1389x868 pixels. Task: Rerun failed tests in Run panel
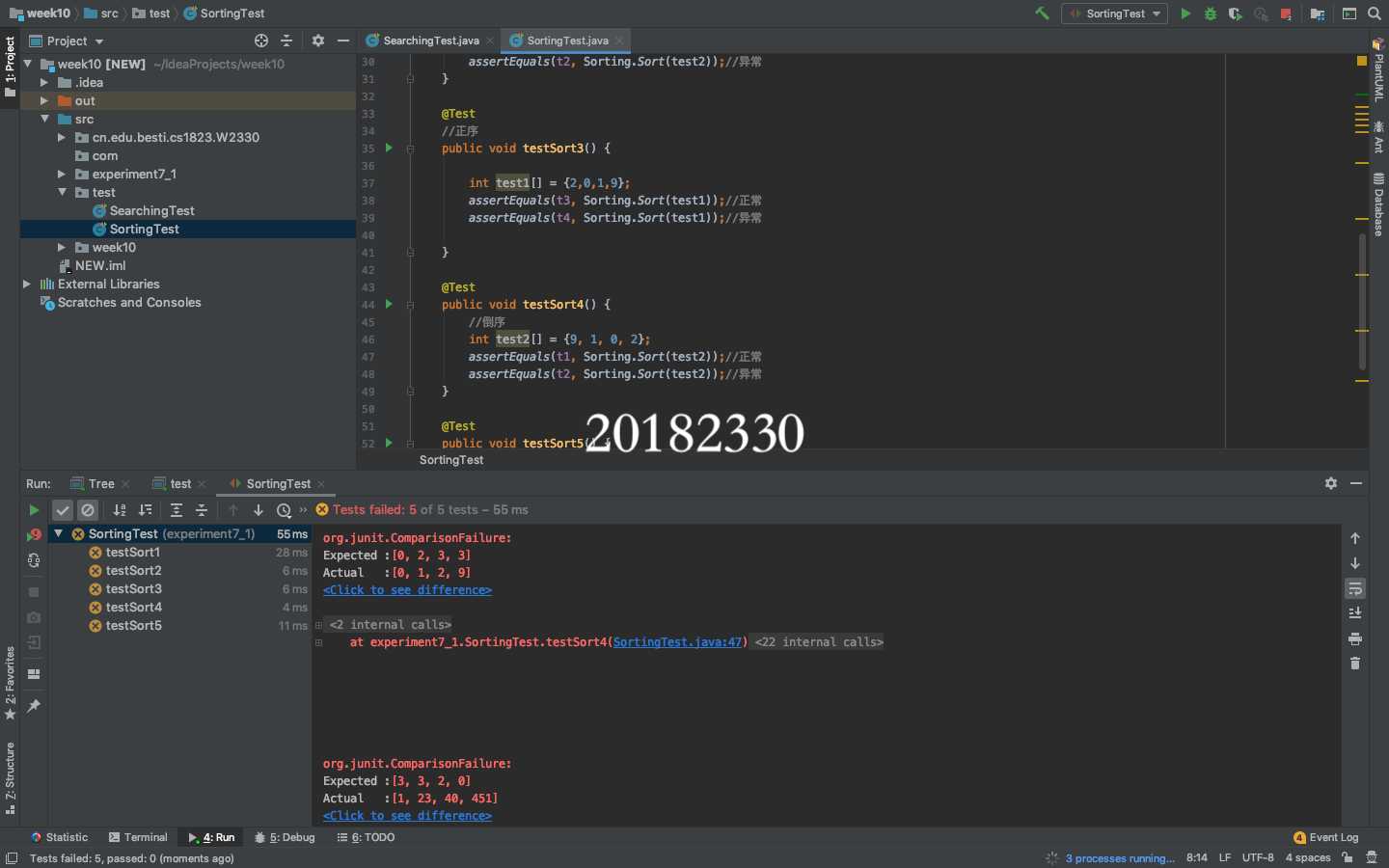coord(34,534)
